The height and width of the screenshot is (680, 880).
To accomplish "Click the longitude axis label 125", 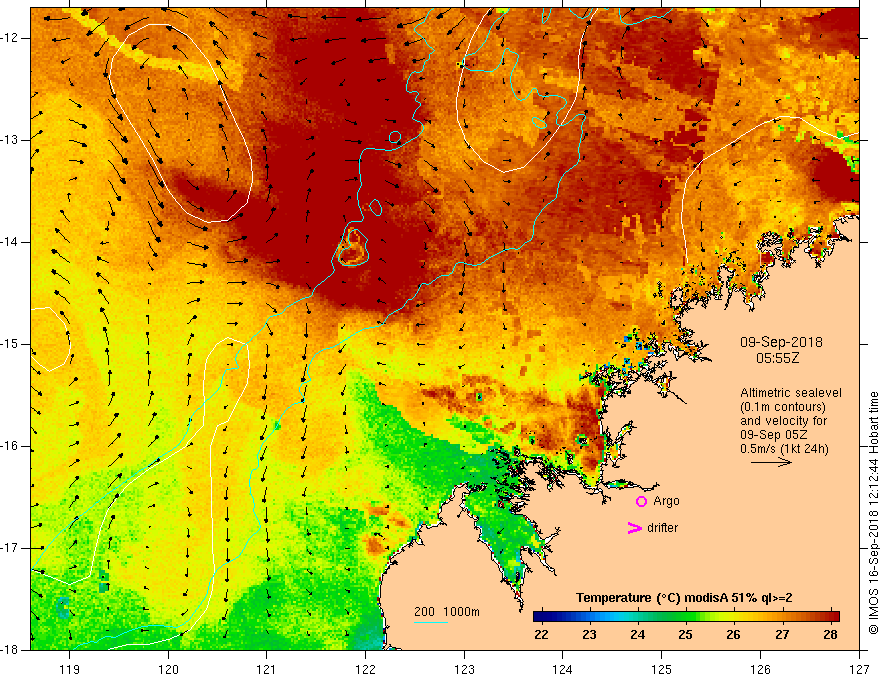I will point(662,669).
